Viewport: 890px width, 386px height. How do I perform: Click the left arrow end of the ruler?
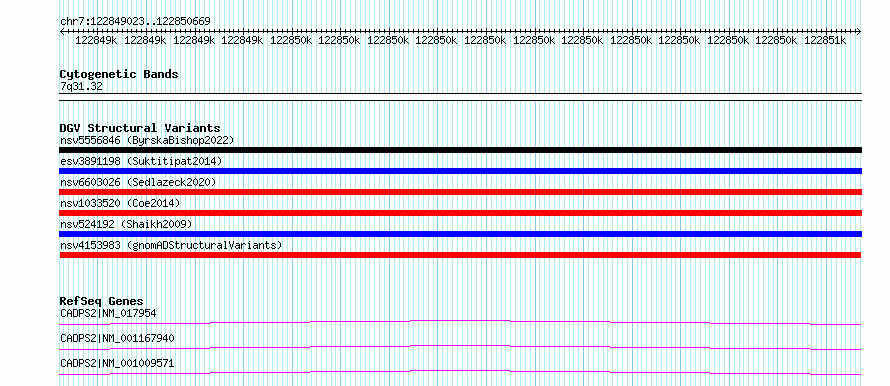coord(62,31)
